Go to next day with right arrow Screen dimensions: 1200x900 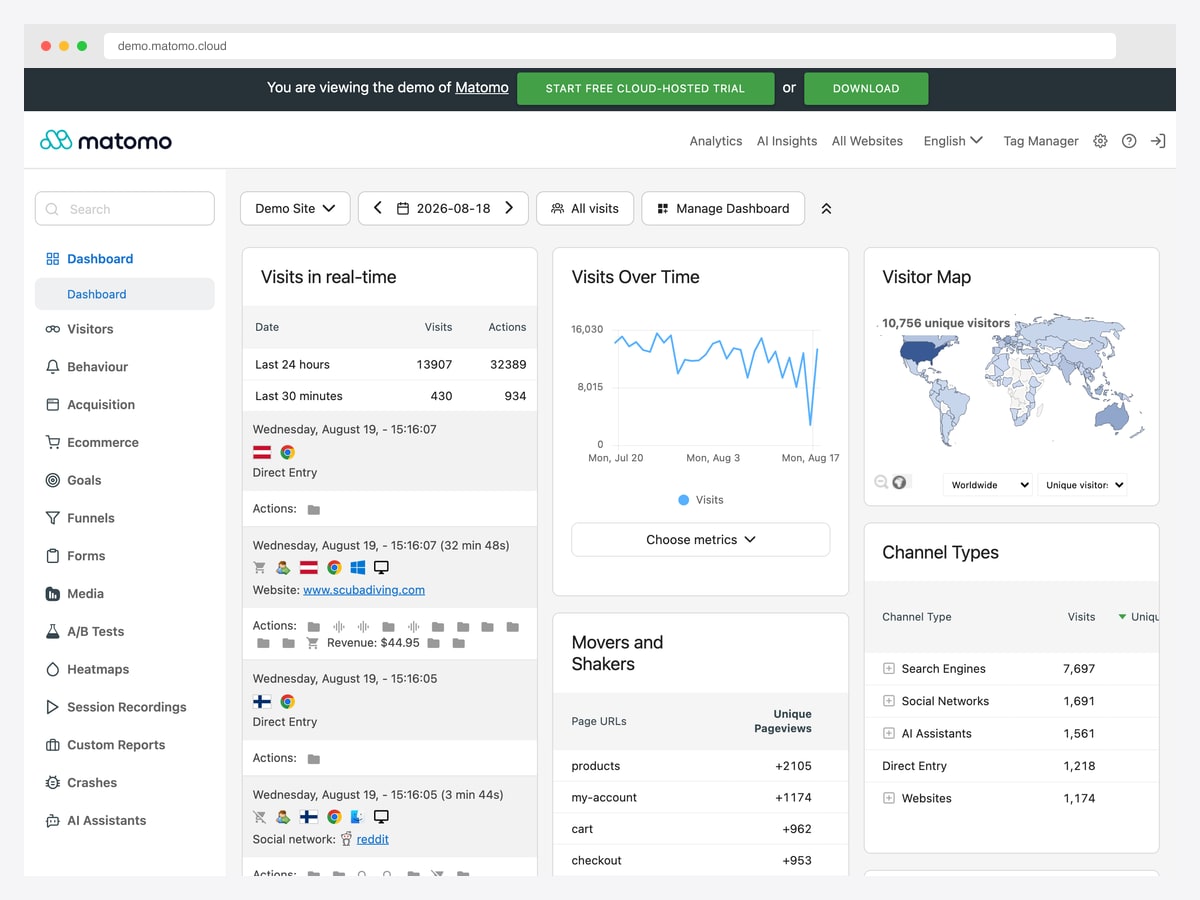(x=509, y=208)
